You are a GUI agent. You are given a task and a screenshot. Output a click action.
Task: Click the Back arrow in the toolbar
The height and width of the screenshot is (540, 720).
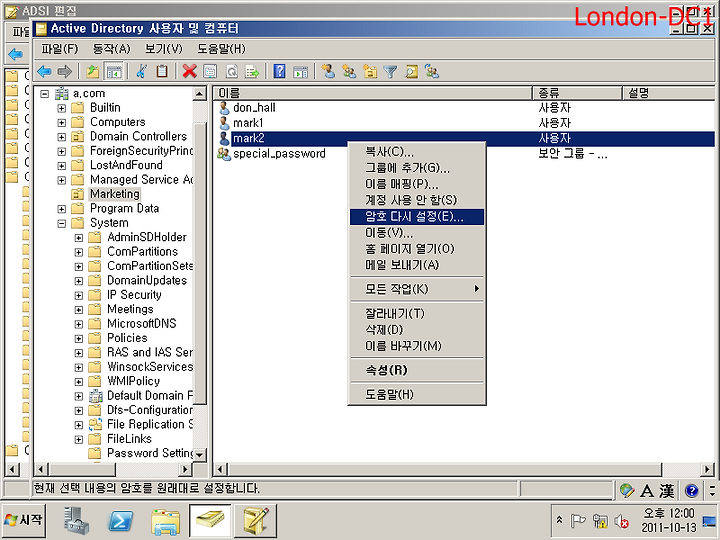click(44, 71)
